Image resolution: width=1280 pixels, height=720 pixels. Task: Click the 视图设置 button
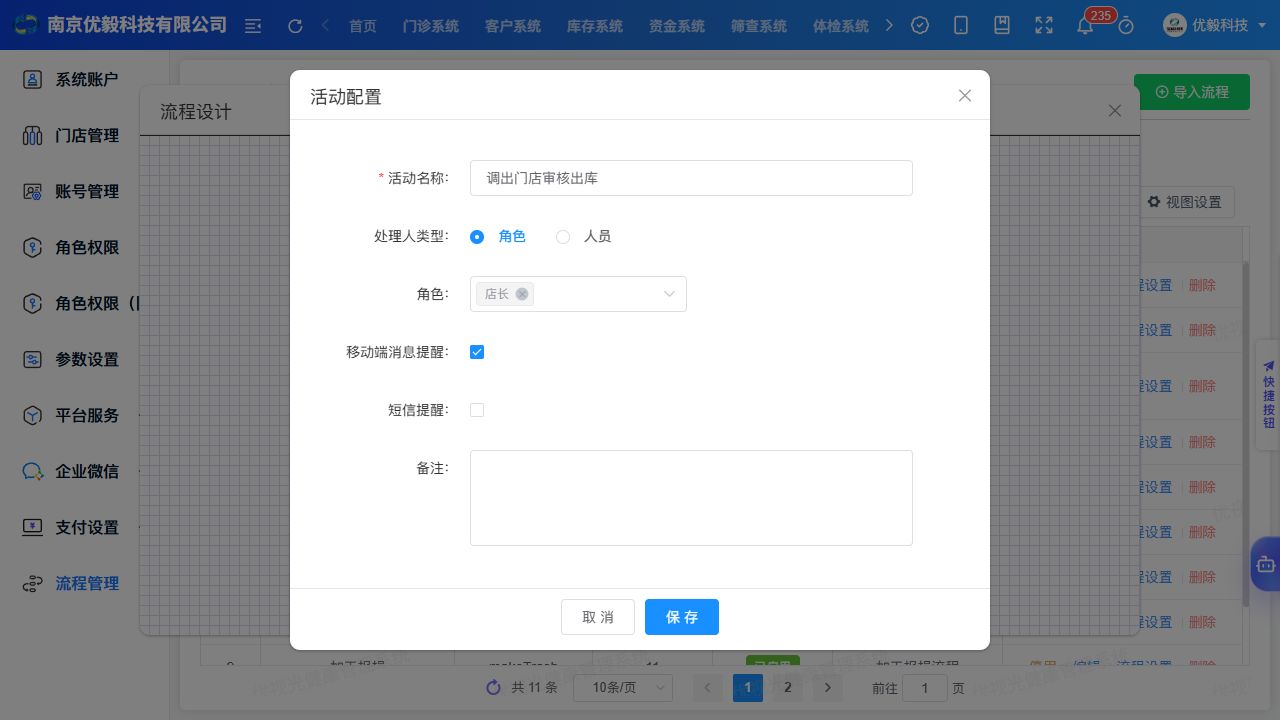(1186, 202)
